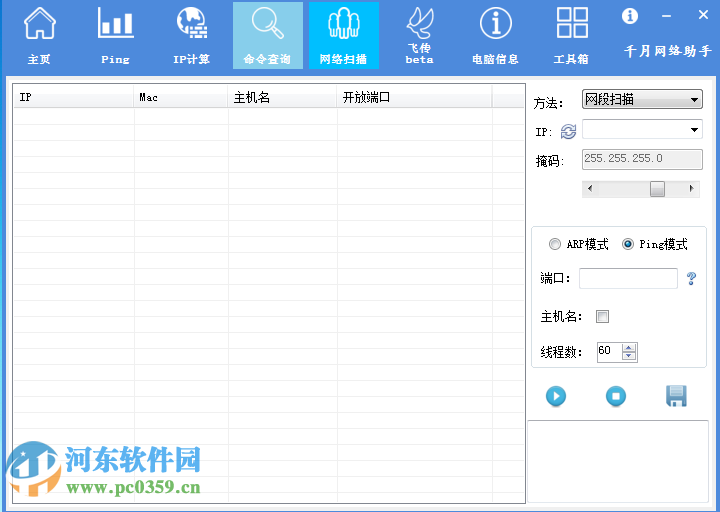Open the 主页 home page
This screenshot has height=512, width=720.
[39, 36]
